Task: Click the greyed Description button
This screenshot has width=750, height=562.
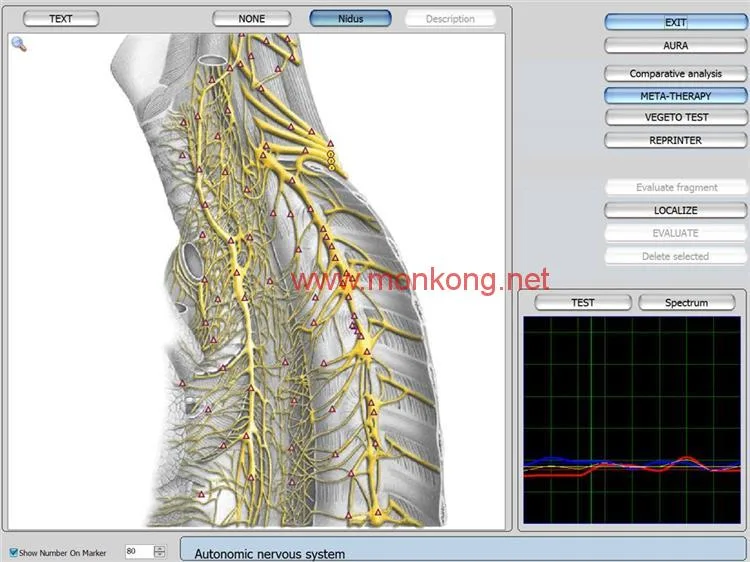Action: [x=450, y=19]
